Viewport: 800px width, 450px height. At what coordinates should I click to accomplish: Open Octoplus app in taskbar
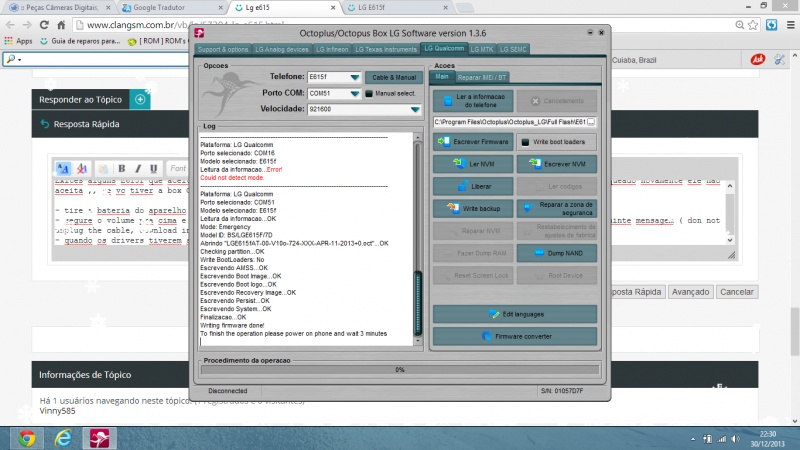tap(99, 438)
